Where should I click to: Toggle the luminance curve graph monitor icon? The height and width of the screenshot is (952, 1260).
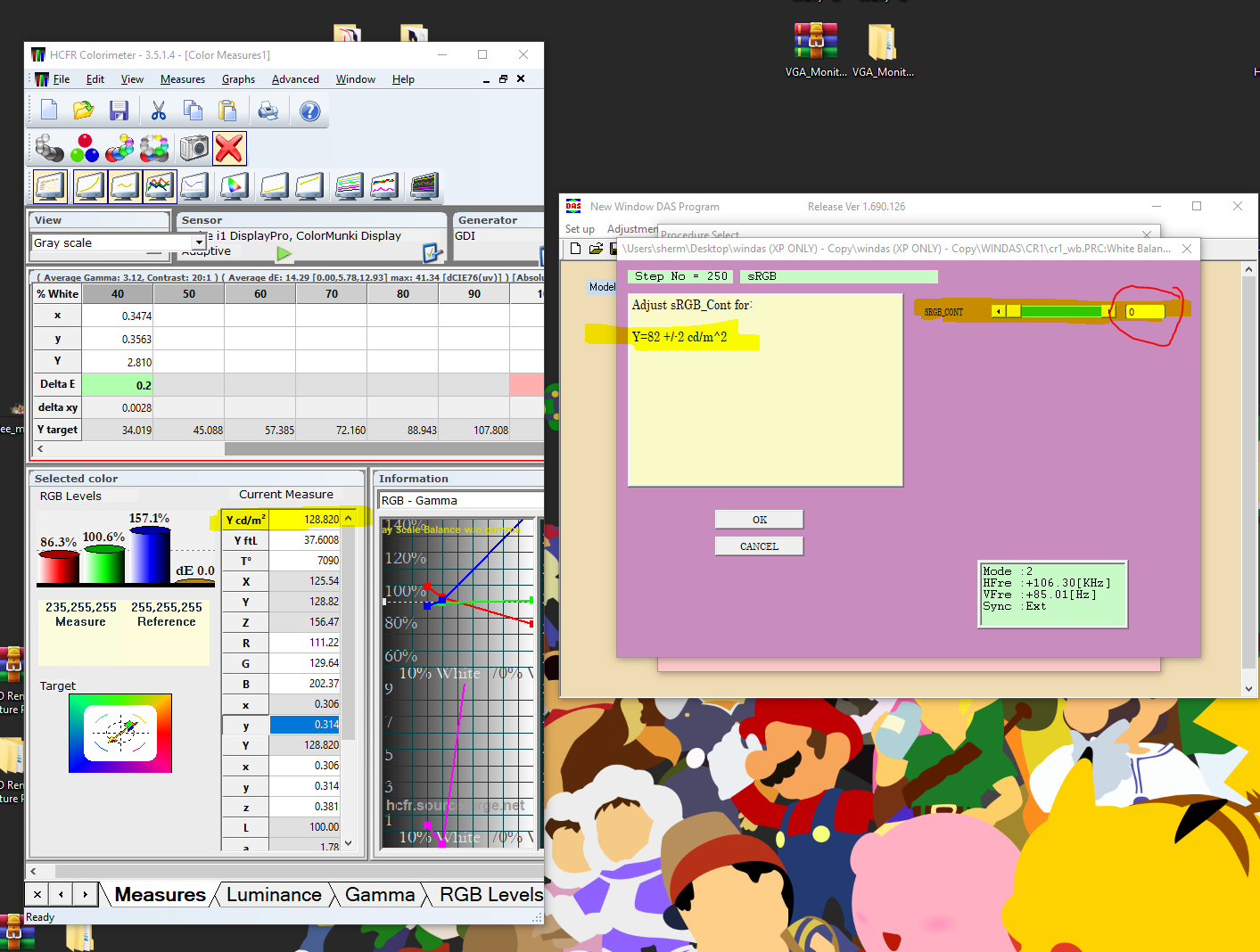point(90,186)
